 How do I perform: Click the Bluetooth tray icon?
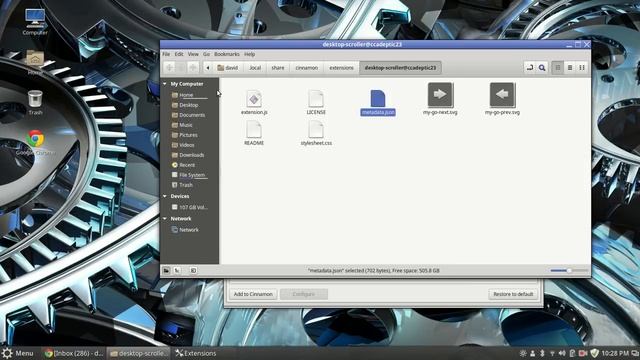542,353
